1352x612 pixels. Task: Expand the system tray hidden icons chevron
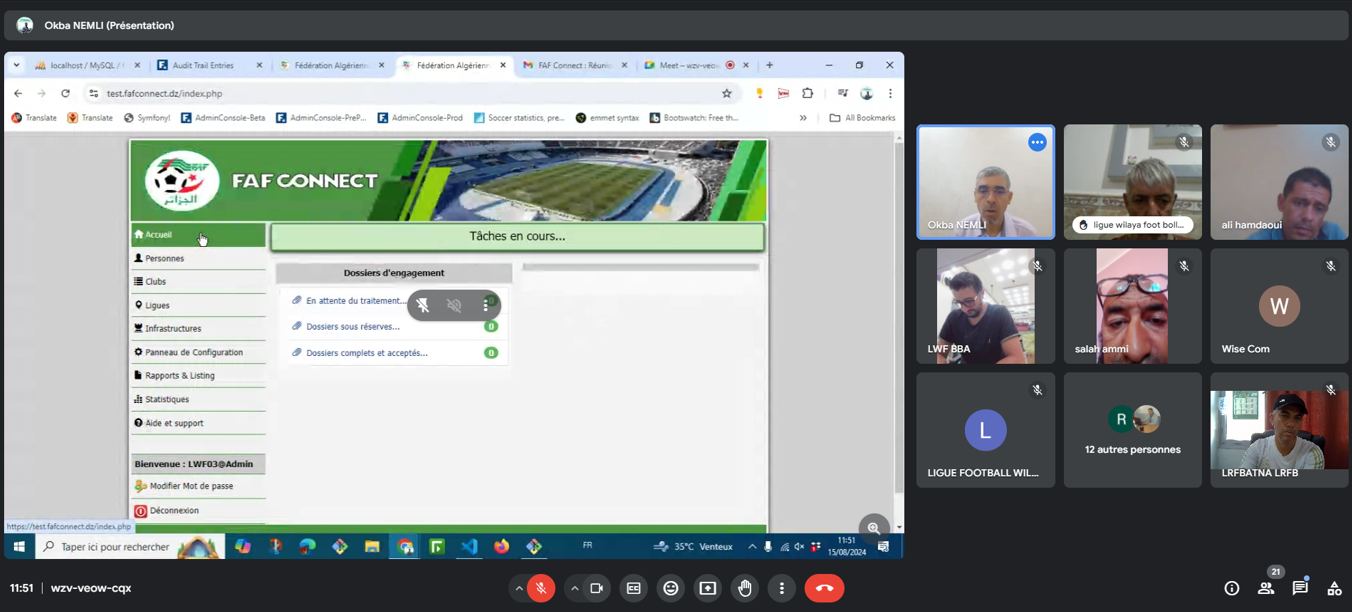[x=752, y=547]
